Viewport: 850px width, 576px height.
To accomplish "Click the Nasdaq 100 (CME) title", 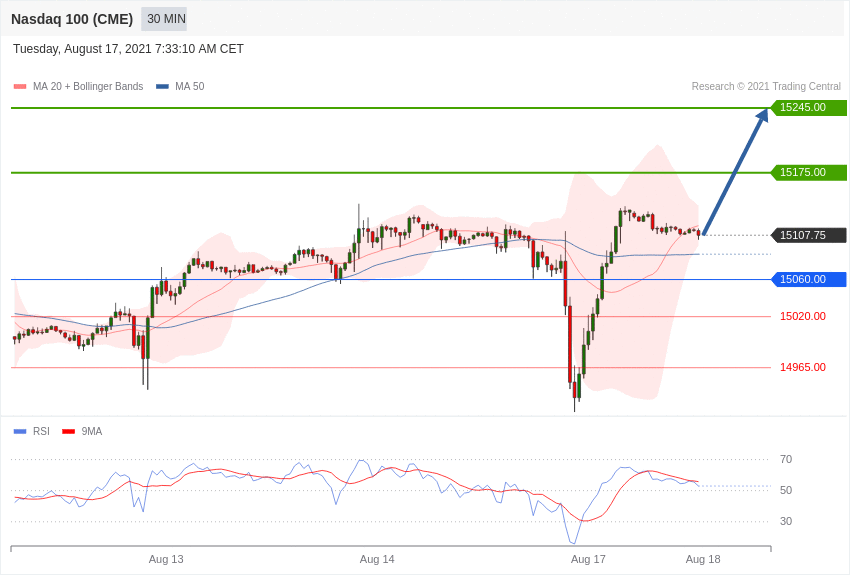I will coord(72,19).
